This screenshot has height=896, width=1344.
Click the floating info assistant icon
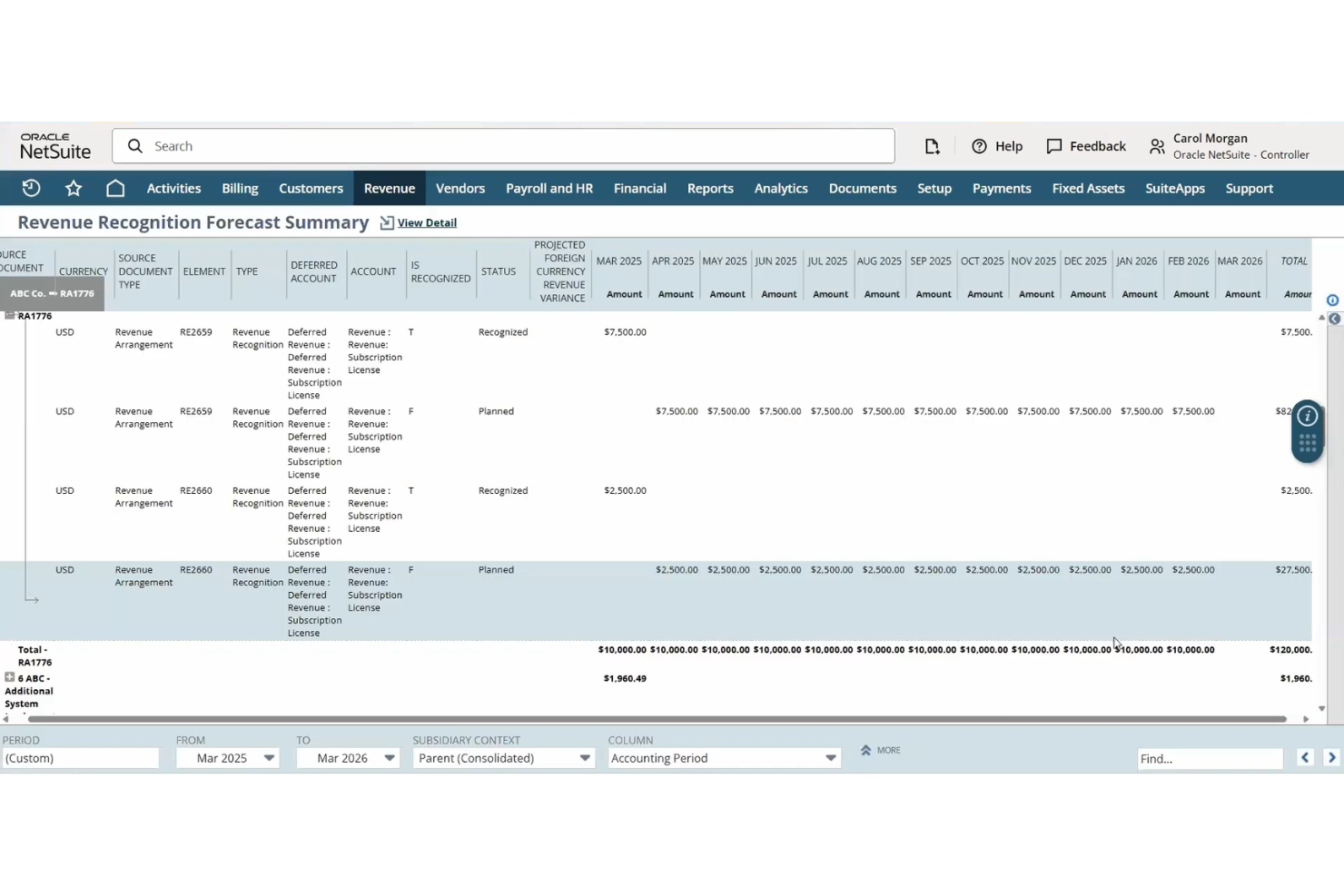click(1307, 417)
